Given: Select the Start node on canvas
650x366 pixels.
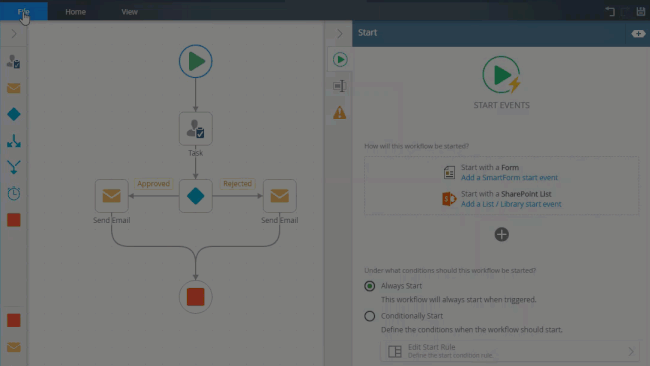Looking at the screenshot, I should pyautogui.click(x=196, y=61).
